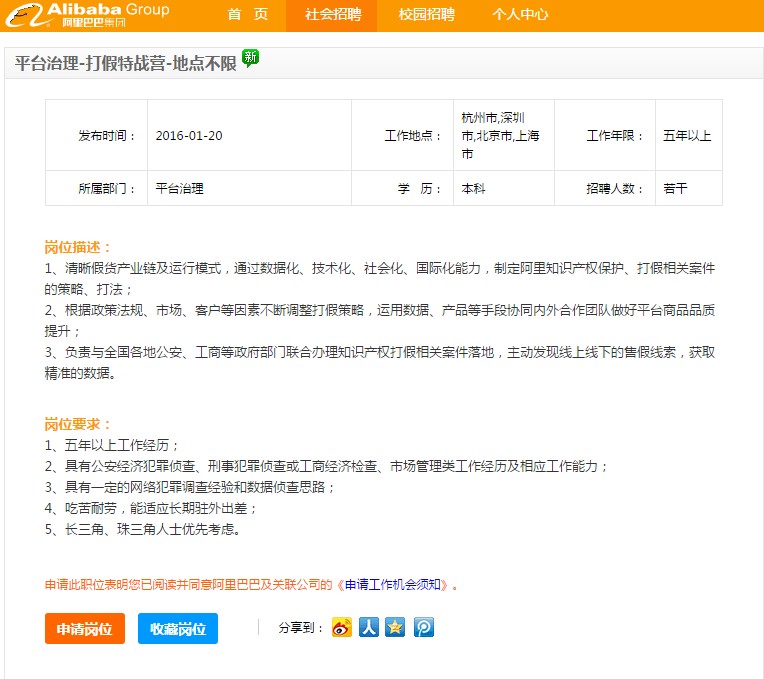
Task: Select the date 2016-01-20
Action: 189,135
